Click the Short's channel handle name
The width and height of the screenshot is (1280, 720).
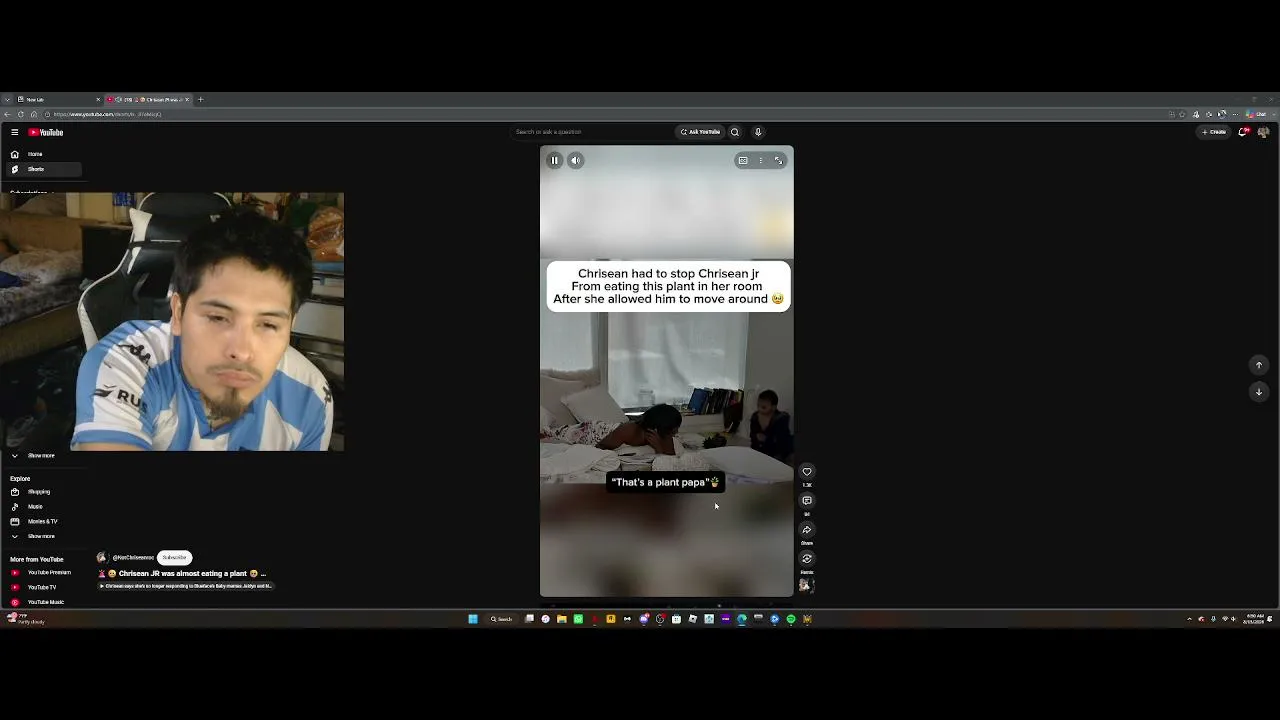[x=133, y=558]
